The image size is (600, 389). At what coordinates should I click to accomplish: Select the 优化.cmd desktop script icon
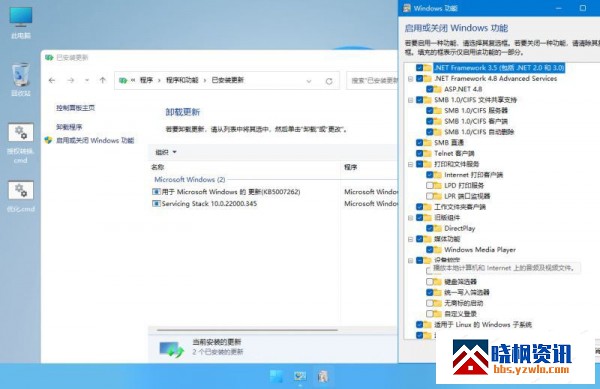click(21, 197)
